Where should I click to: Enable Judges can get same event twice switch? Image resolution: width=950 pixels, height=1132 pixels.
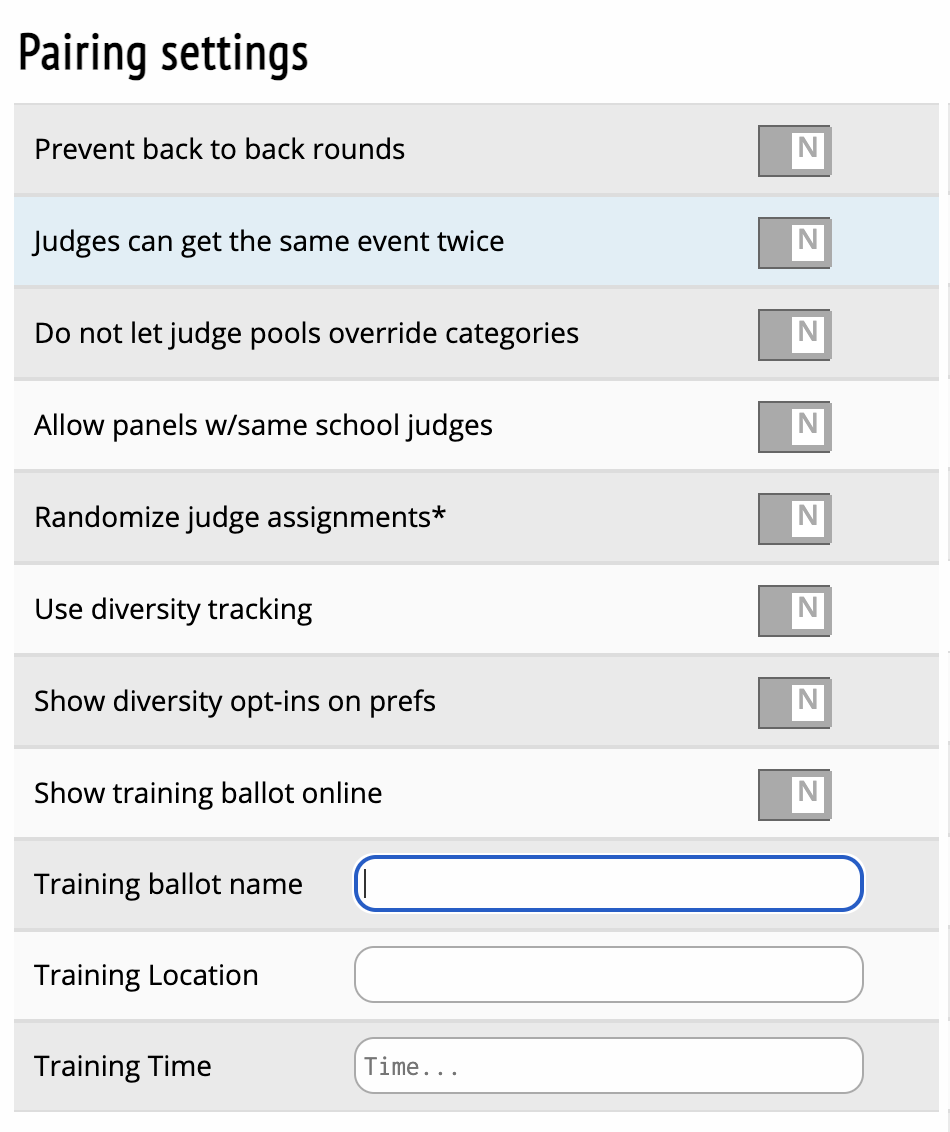click(x=794, y=242)
